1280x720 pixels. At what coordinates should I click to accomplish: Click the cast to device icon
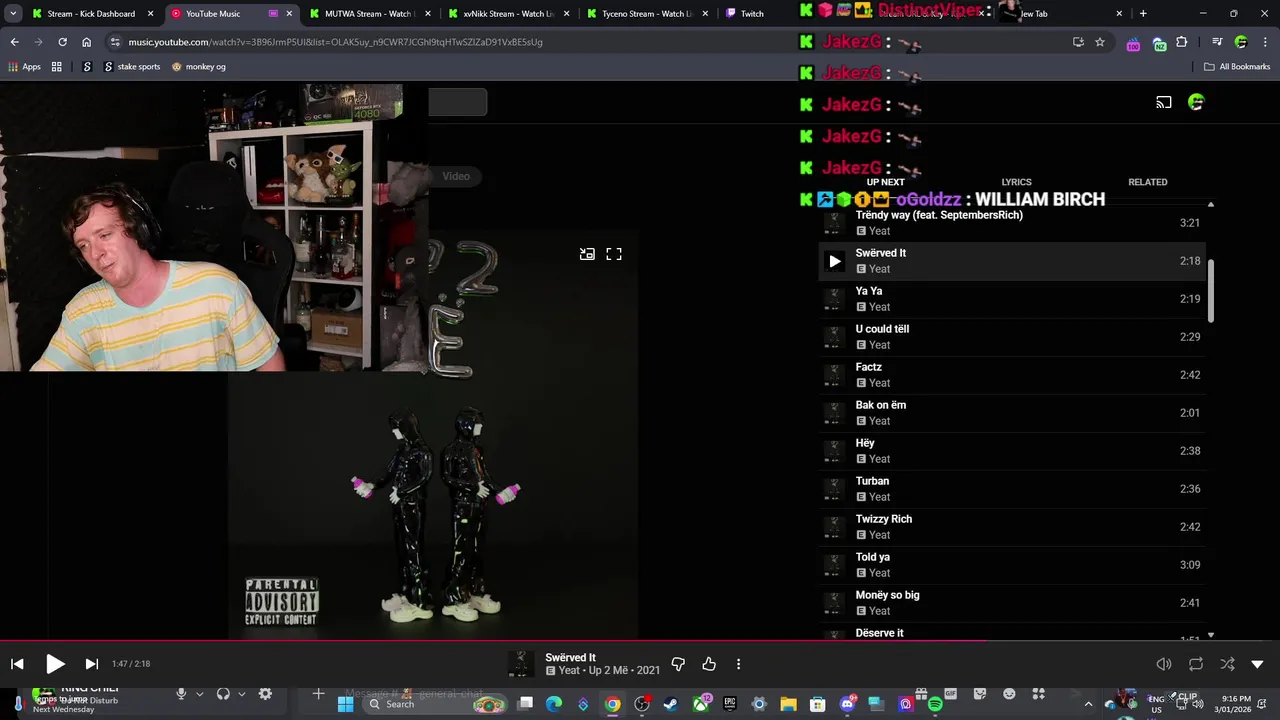[1164, 102]
